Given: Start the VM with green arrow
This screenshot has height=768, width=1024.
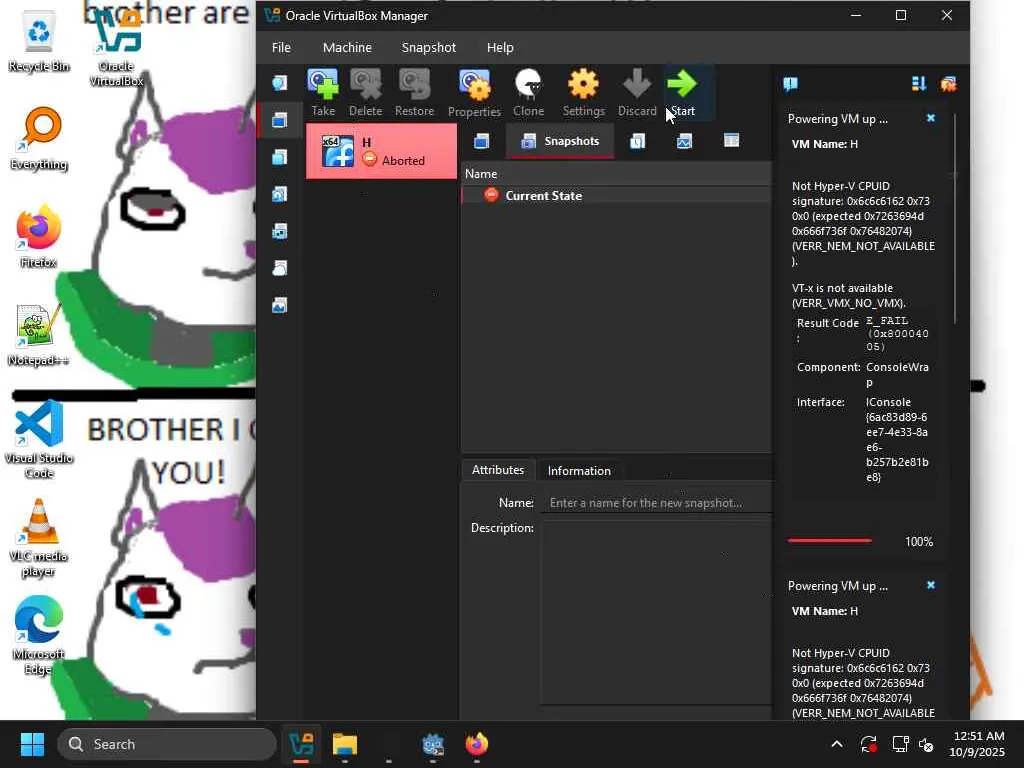Looking at the screenshot, I should [682, 93].
